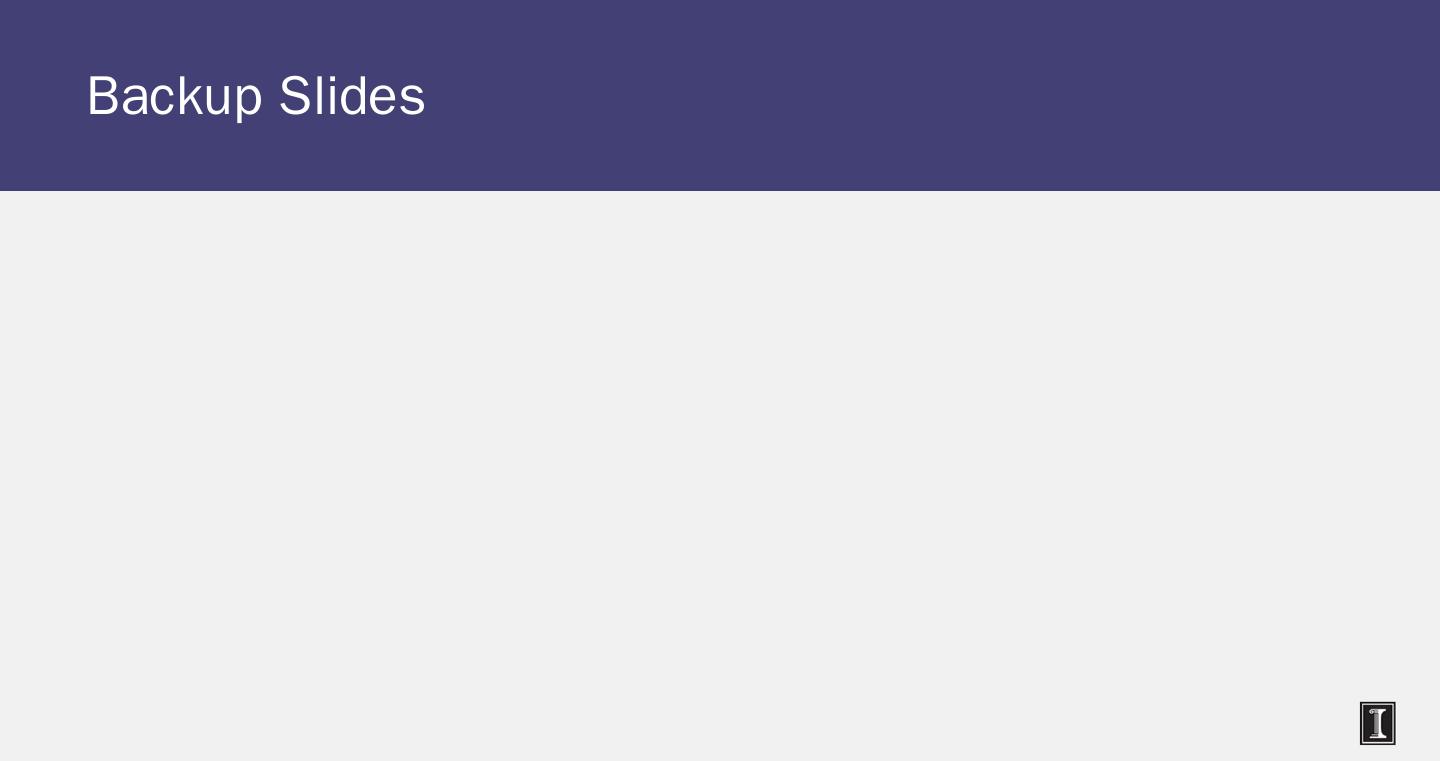The image size is (1440, 761).
Task: Click the gray area just below purple banner
Action: click(x=720, y=210)
